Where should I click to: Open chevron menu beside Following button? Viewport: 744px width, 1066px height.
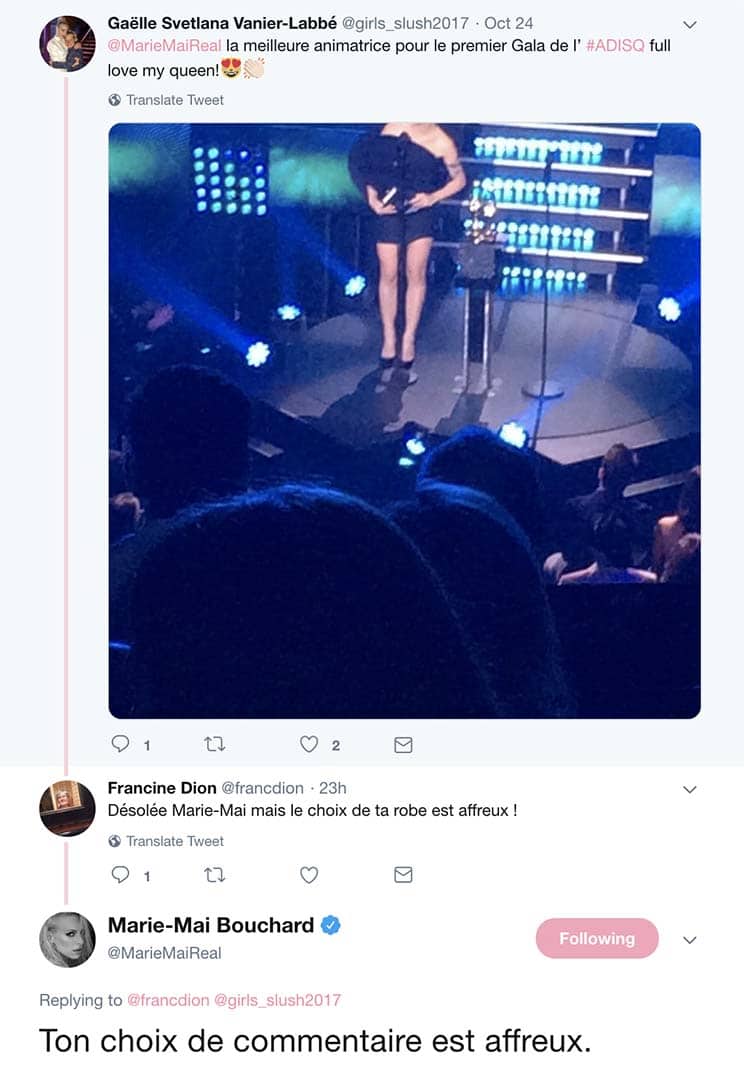[x=690, y=940]
